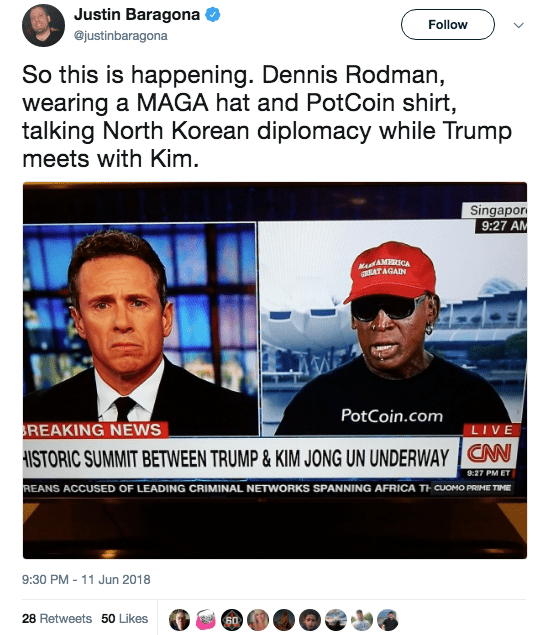Click the blue verified badge

213,15
